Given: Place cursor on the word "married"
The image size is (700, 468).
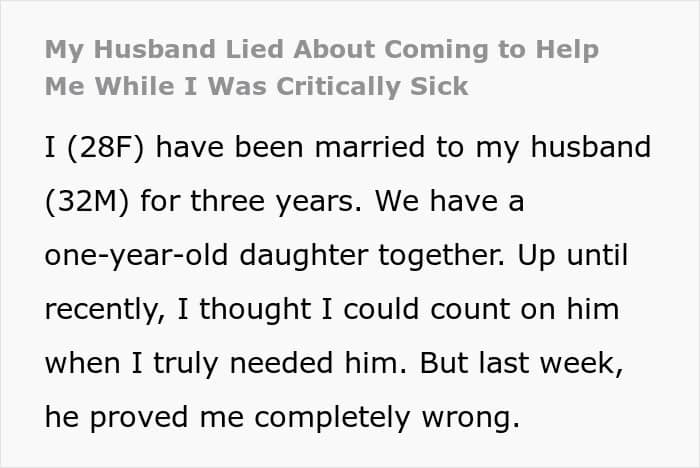Looking at the screenshot, I should tap(370, 147).
